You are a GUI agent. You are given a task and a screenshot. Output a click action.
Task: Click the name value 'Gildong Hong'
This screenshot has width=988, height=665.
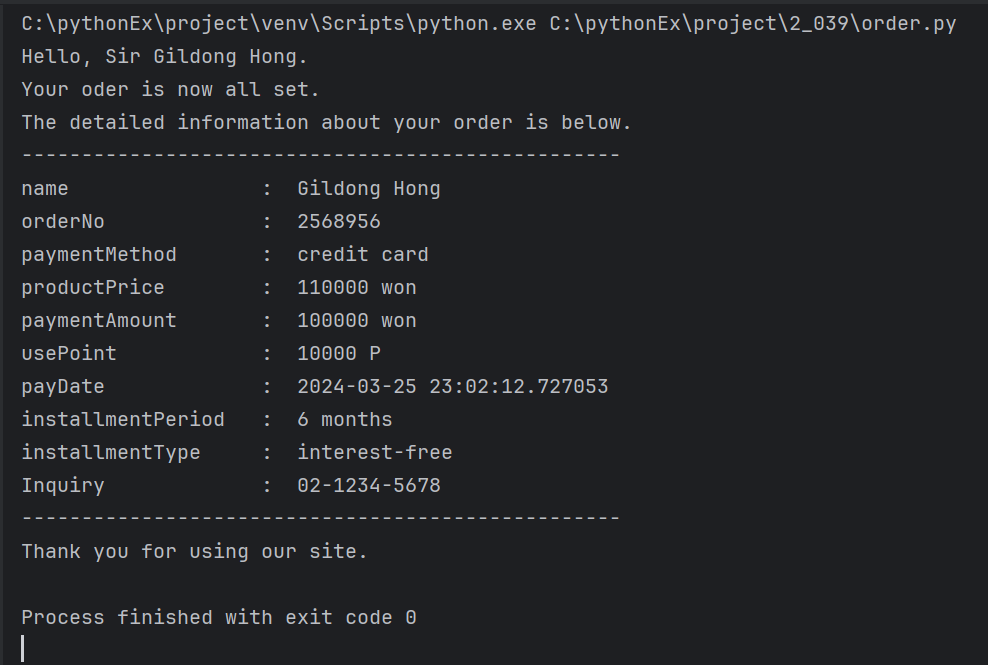coord(369,188)
